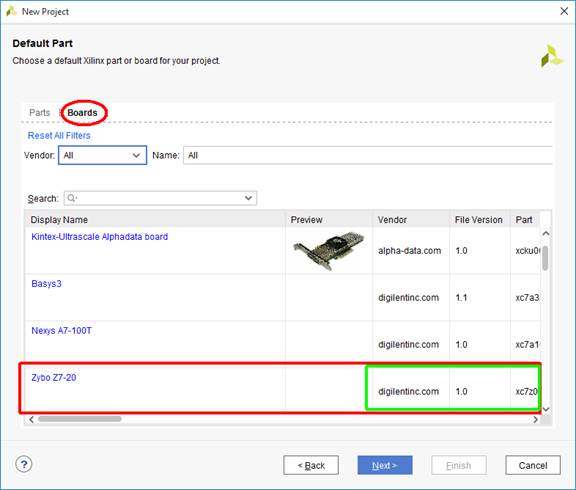The height and width of the screenshot is (490, 576).
Task: Click the Vivado logo in header
Action: (552, 56)
